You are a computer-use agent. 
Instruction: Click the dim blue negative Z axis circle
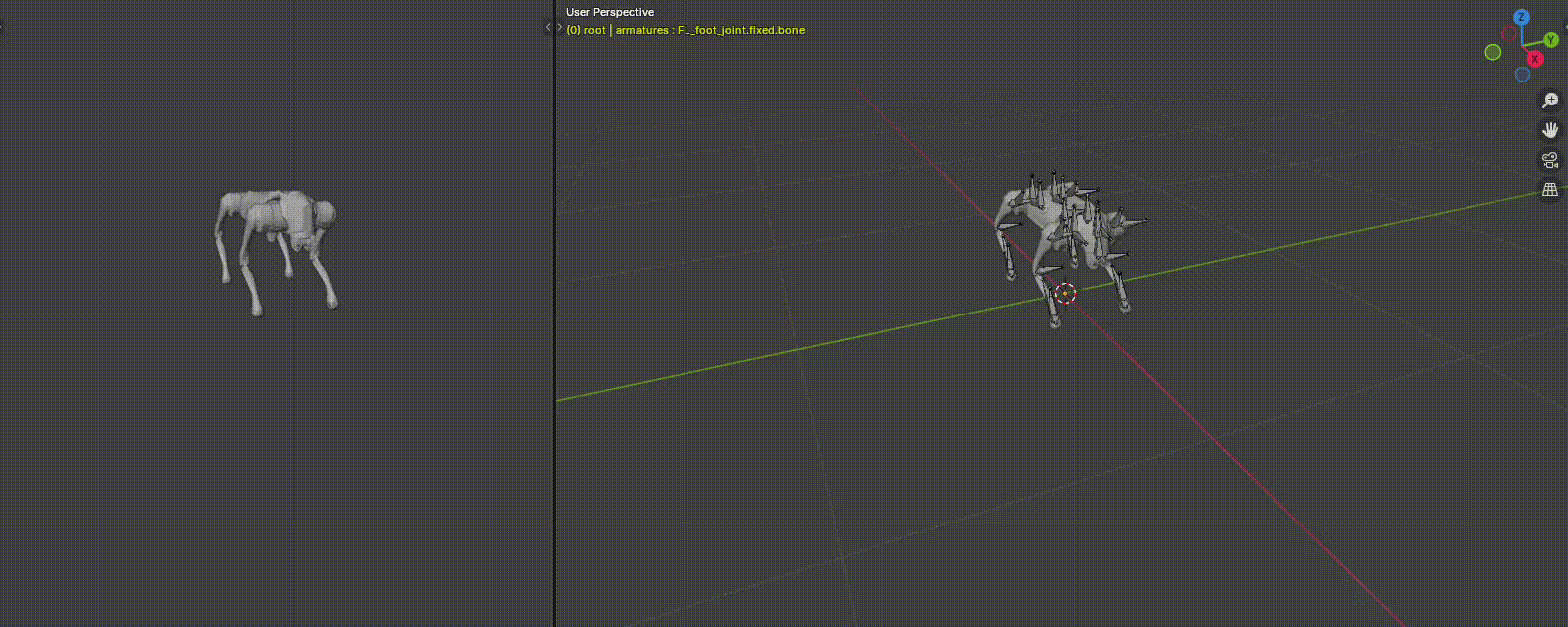pyautogui.click(x=1522, y=75)
